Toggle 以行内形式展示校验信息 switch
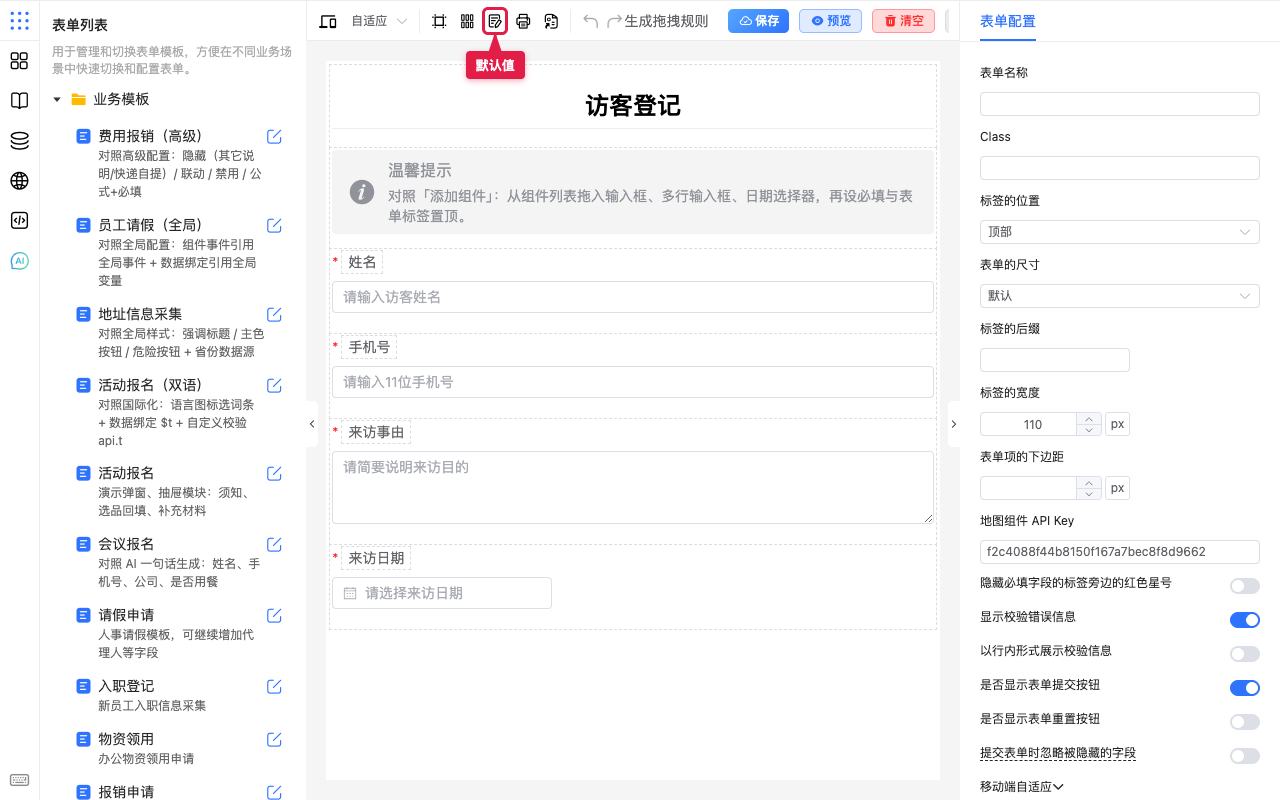The image size is (1280, 800). [1244, 654]
